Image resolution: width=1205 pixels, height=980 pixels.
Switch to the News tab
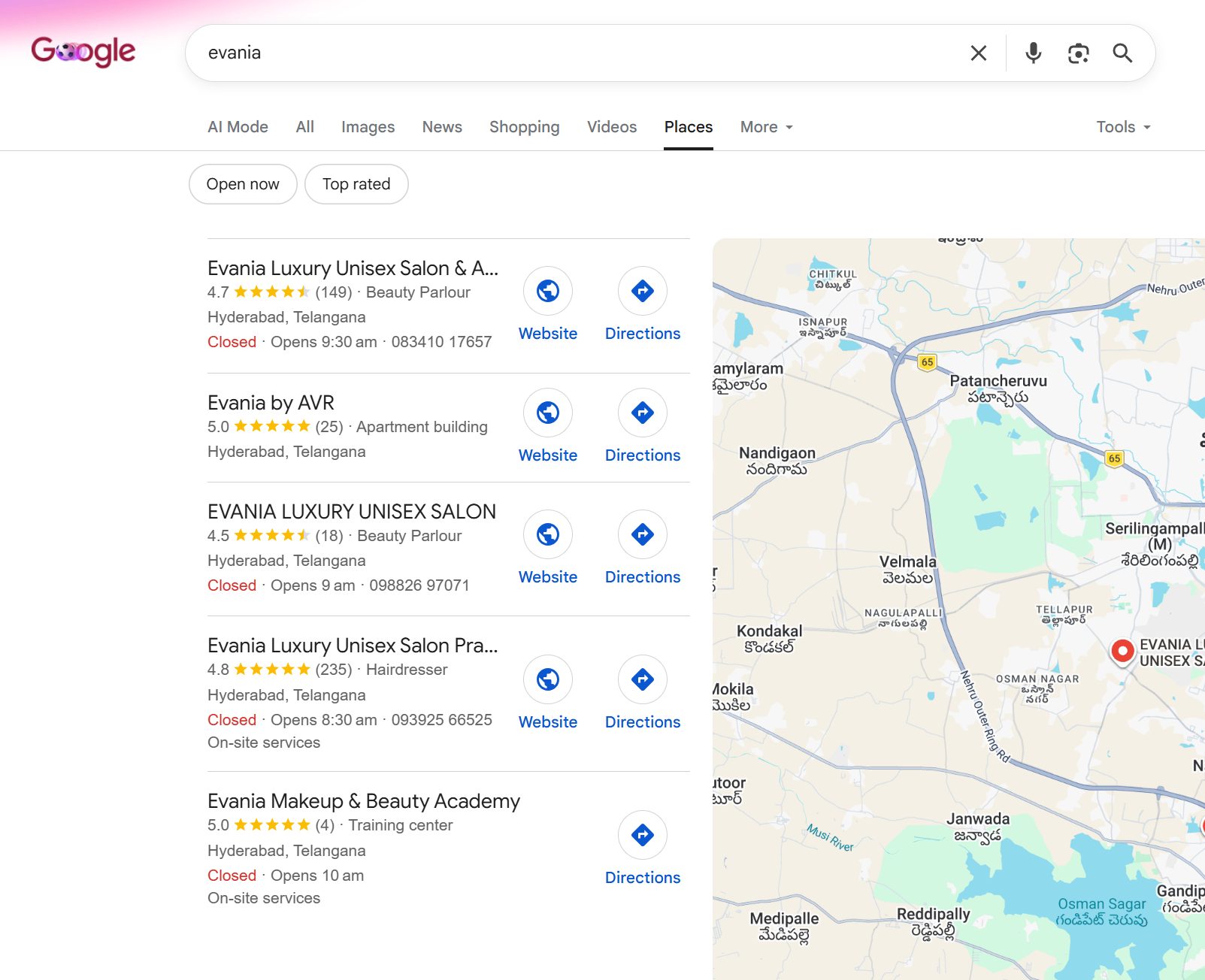click(442, 127)
